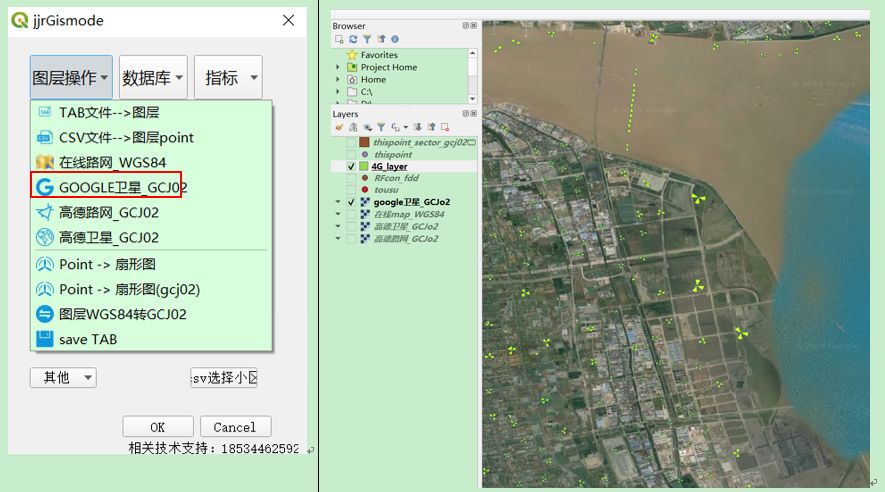The image size is (885, 492).
Task: Click the floppy disk save TAB icon
Action: coord(45,339)
